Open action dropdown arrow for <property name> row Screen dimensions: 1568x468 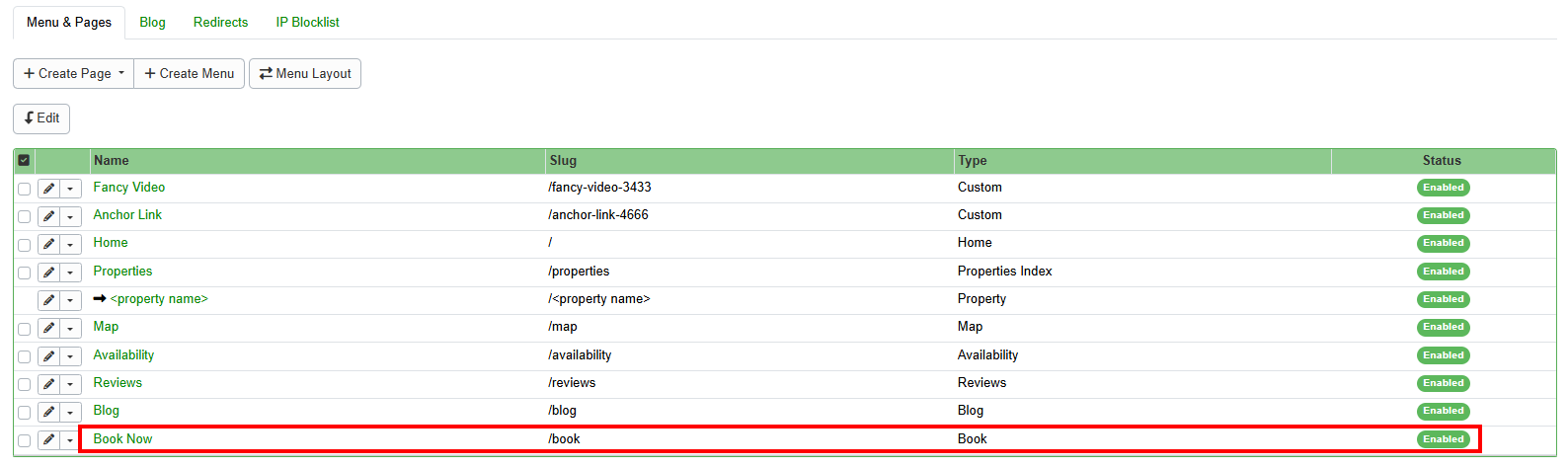tap(70, 300)
